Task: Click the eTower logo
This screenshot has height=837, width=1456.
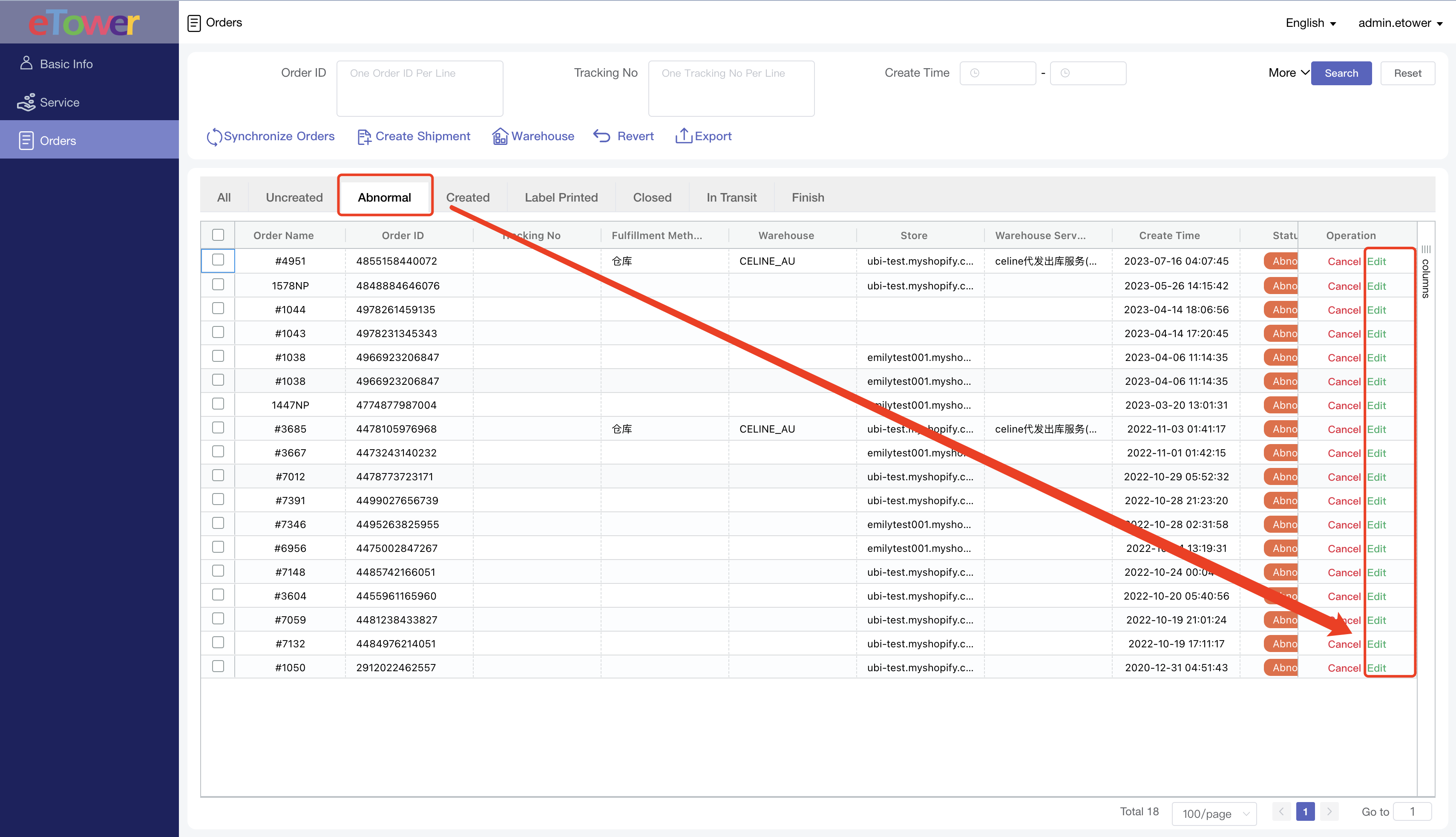Action: pos(84,23)
